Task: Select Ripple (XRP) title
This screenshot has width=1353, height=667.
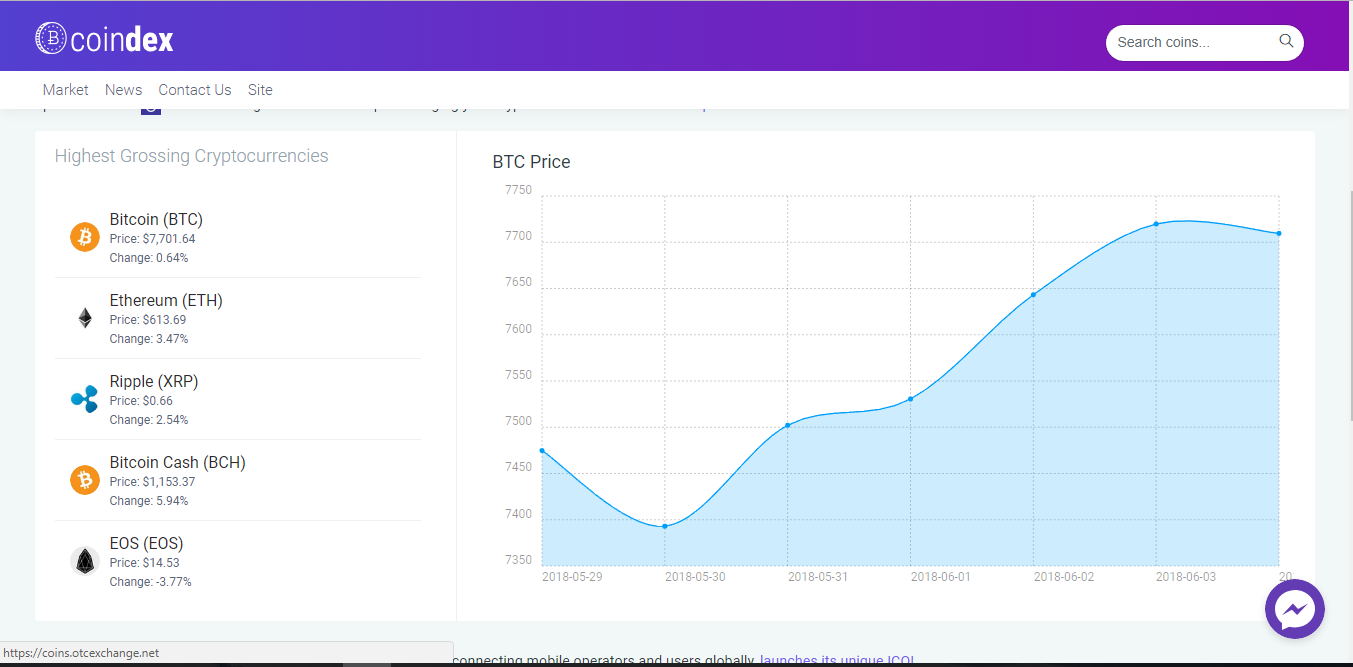Action: click(154, 381)
